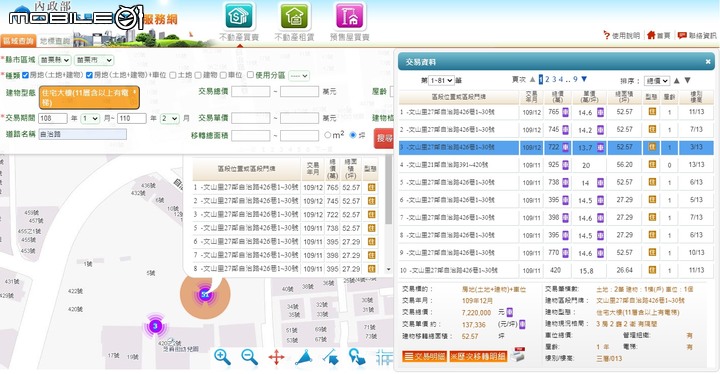The width and height of the screenshot is (720, 374).
Task: Open the 交易明細 transaction details button
Action: point(425,356)
